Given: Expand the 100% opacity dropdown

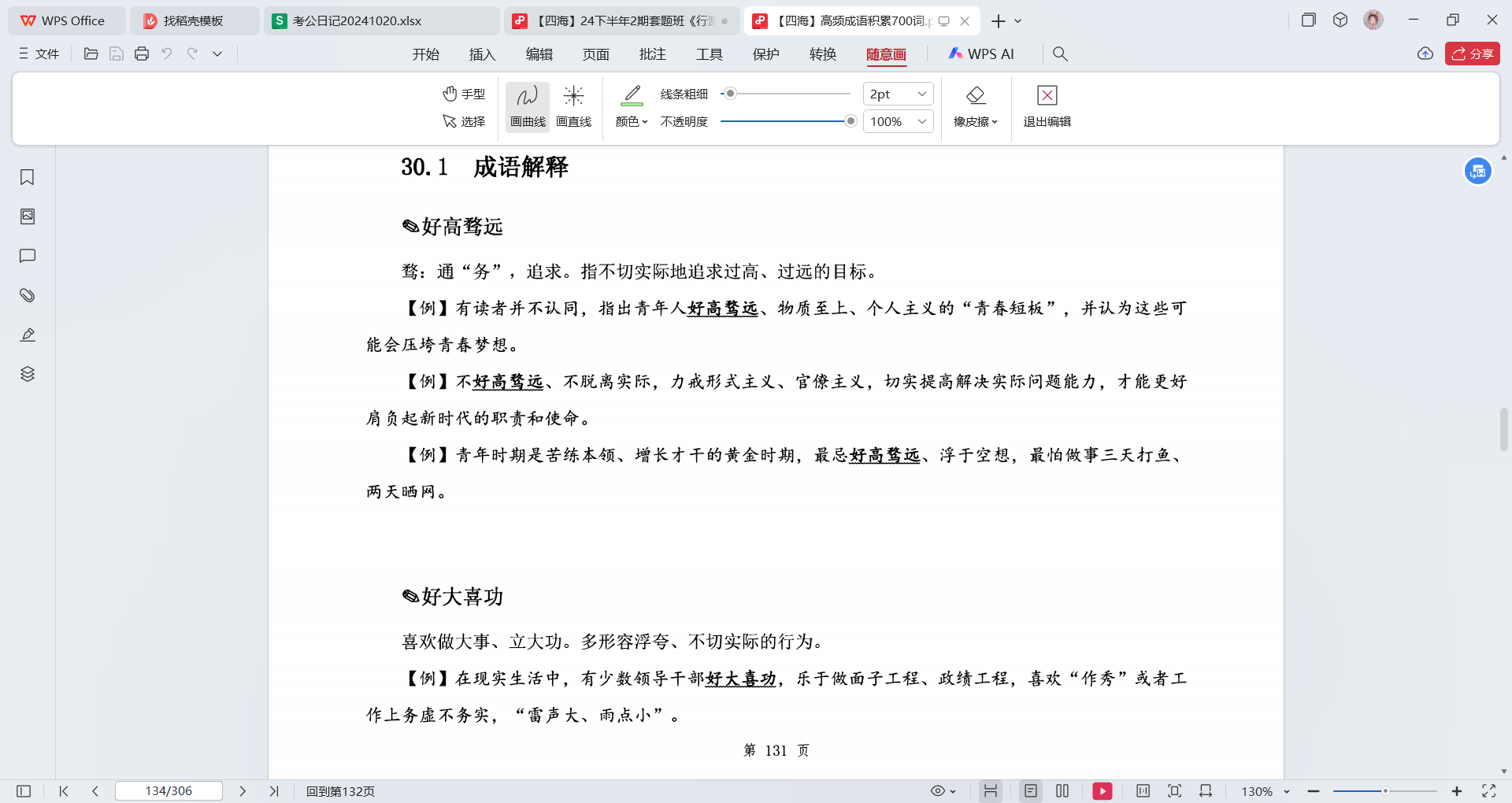Looking at the screenshot, I should (x=899, y=121).
